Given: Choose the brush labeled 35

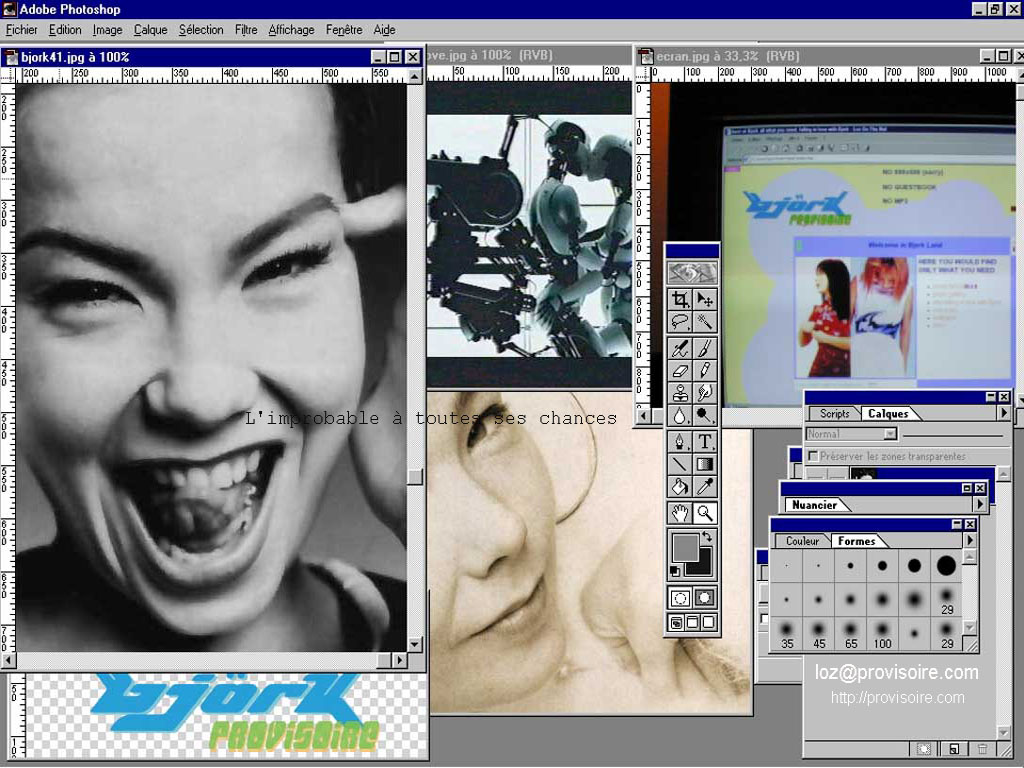Looking at the screenshot, I should coord(787,635).
